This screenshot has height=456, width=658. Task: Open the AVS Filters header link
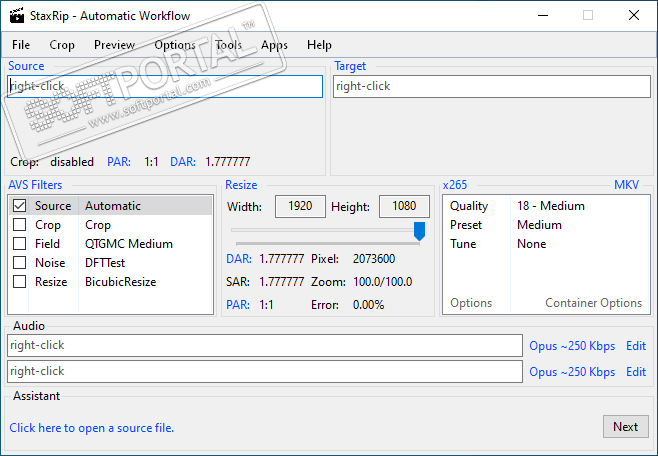point(35,185)
